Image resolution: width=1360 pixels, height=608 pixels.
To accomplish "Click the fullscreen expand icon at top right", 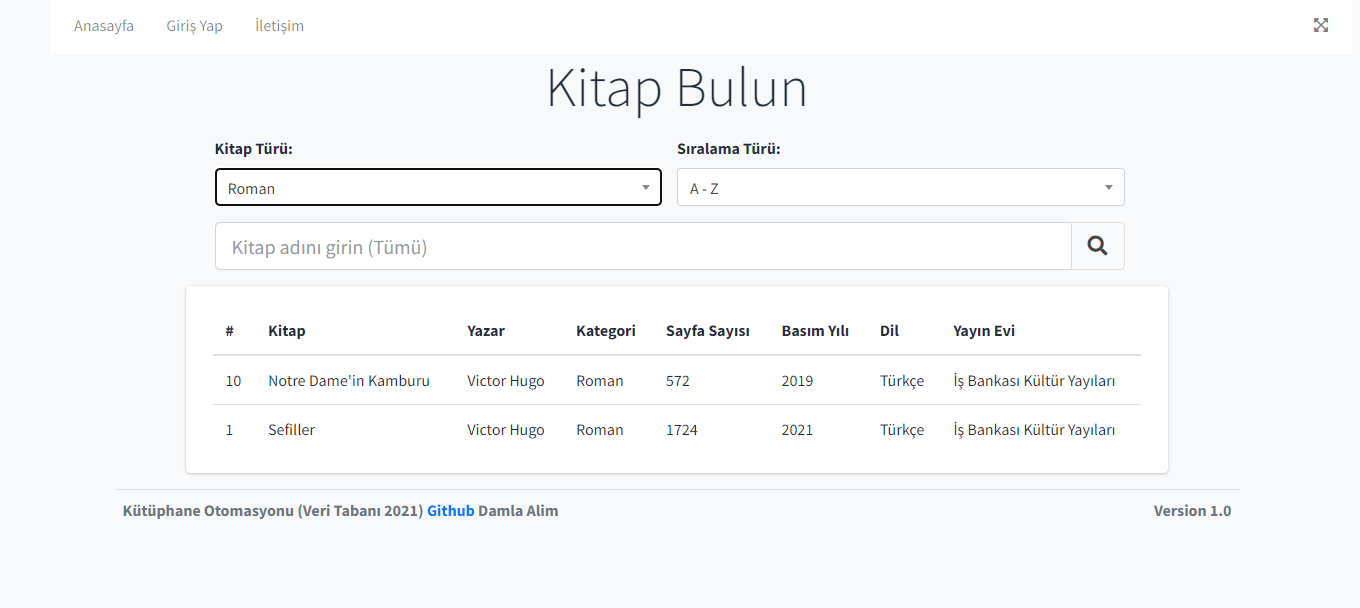I will point(1321,25).
